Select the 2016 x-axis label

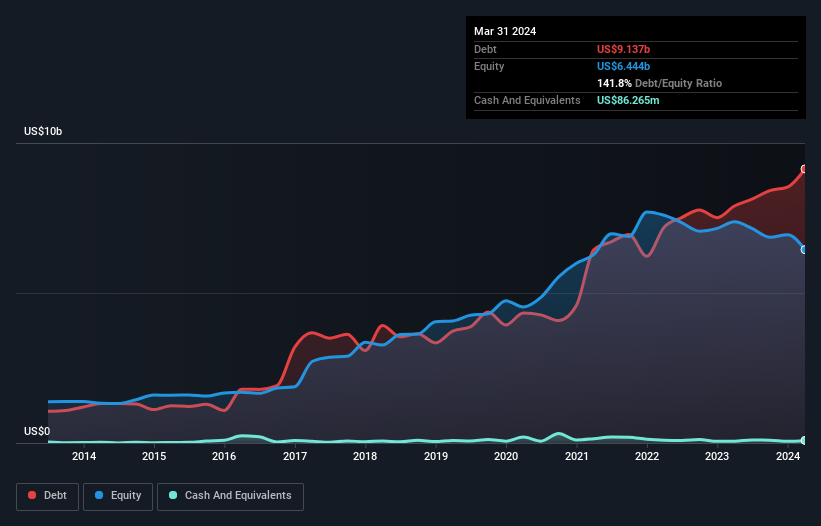point(224,456)
